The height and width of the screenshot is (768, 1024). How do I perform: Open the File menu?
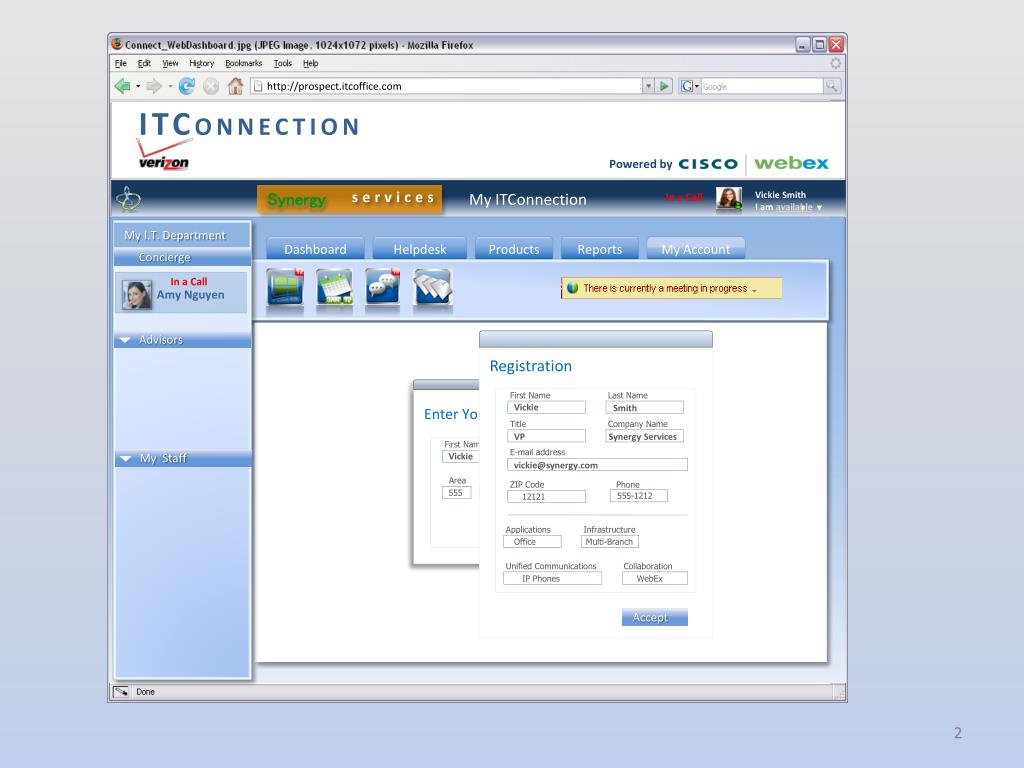(x=121, y=63)
